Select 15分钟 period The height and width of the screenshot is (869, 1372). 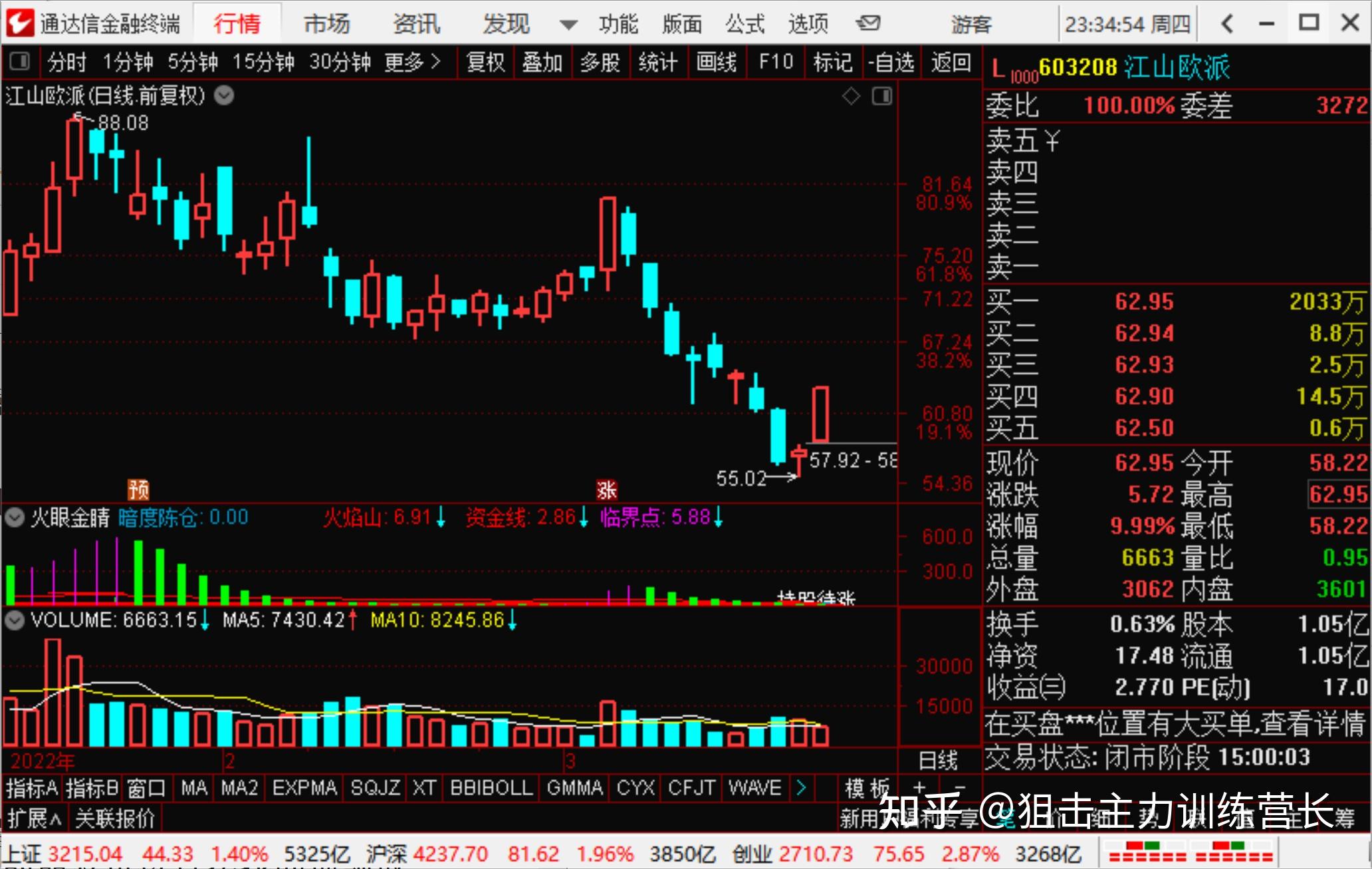(263, 62)
